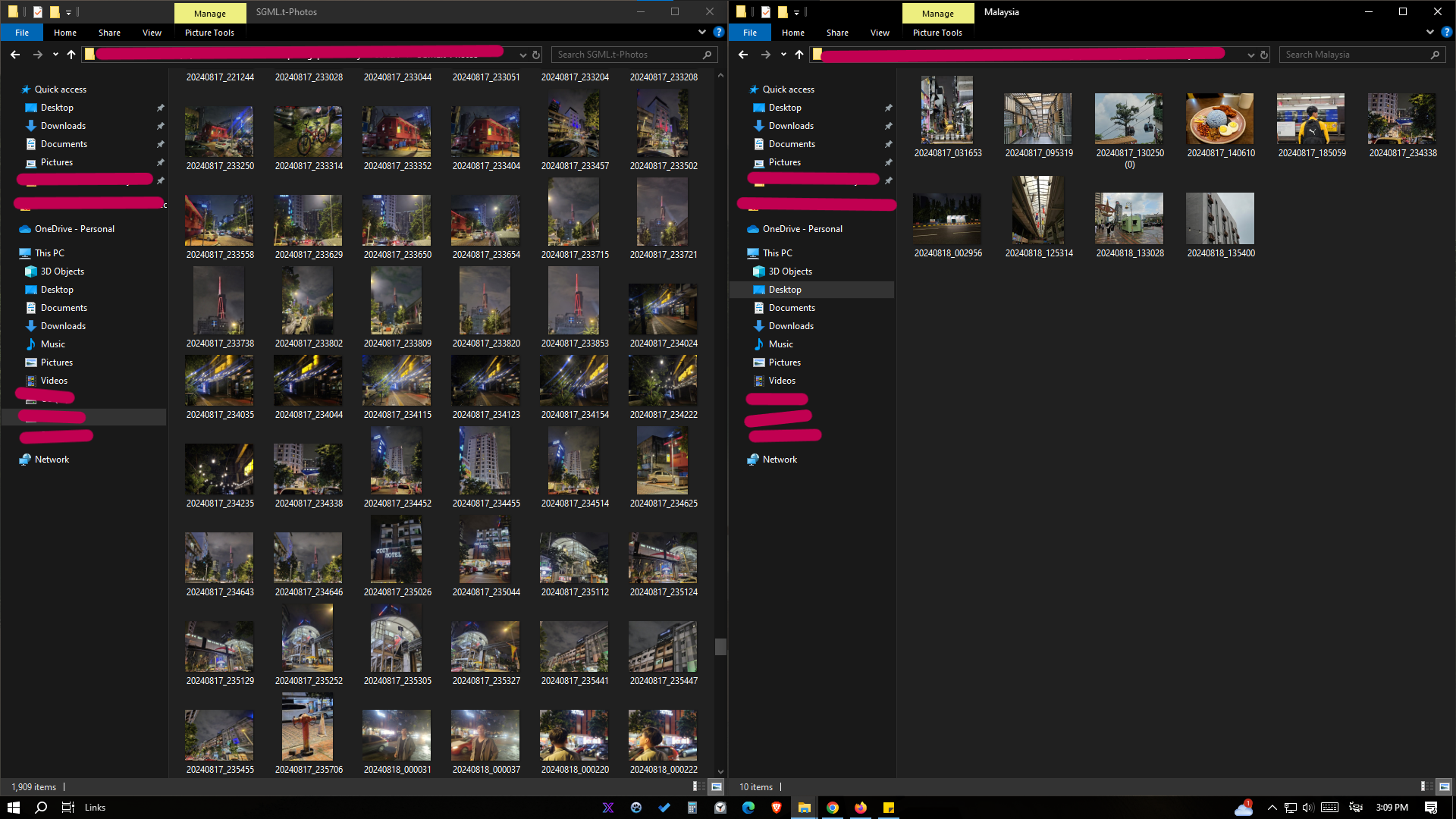
Task: Click the Help icon in the SGML.t-Photos window
Action: tap(718, 32)
